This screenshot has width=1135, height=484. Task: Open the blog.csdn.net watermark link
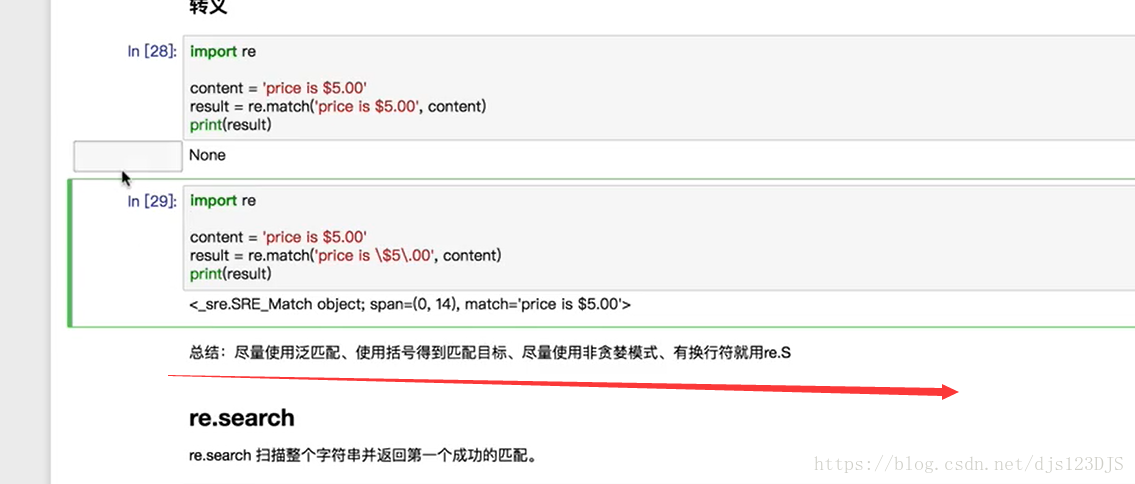969,462
